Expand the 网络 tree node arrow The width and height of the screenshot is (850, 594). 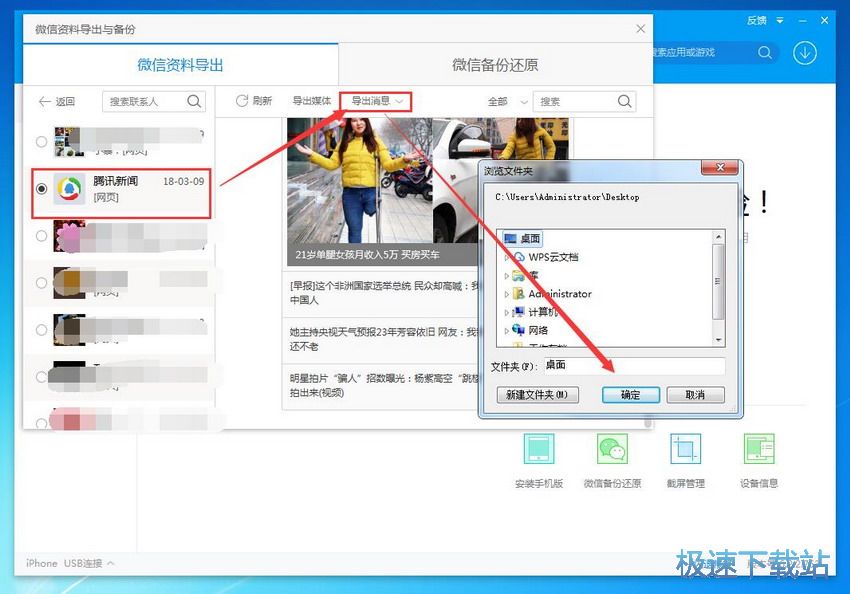point(507,331)
